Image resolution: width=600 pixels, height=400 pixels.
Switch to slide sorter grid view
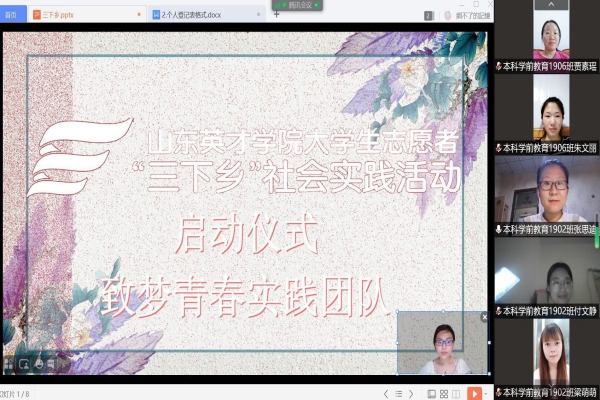click(444, 394)
